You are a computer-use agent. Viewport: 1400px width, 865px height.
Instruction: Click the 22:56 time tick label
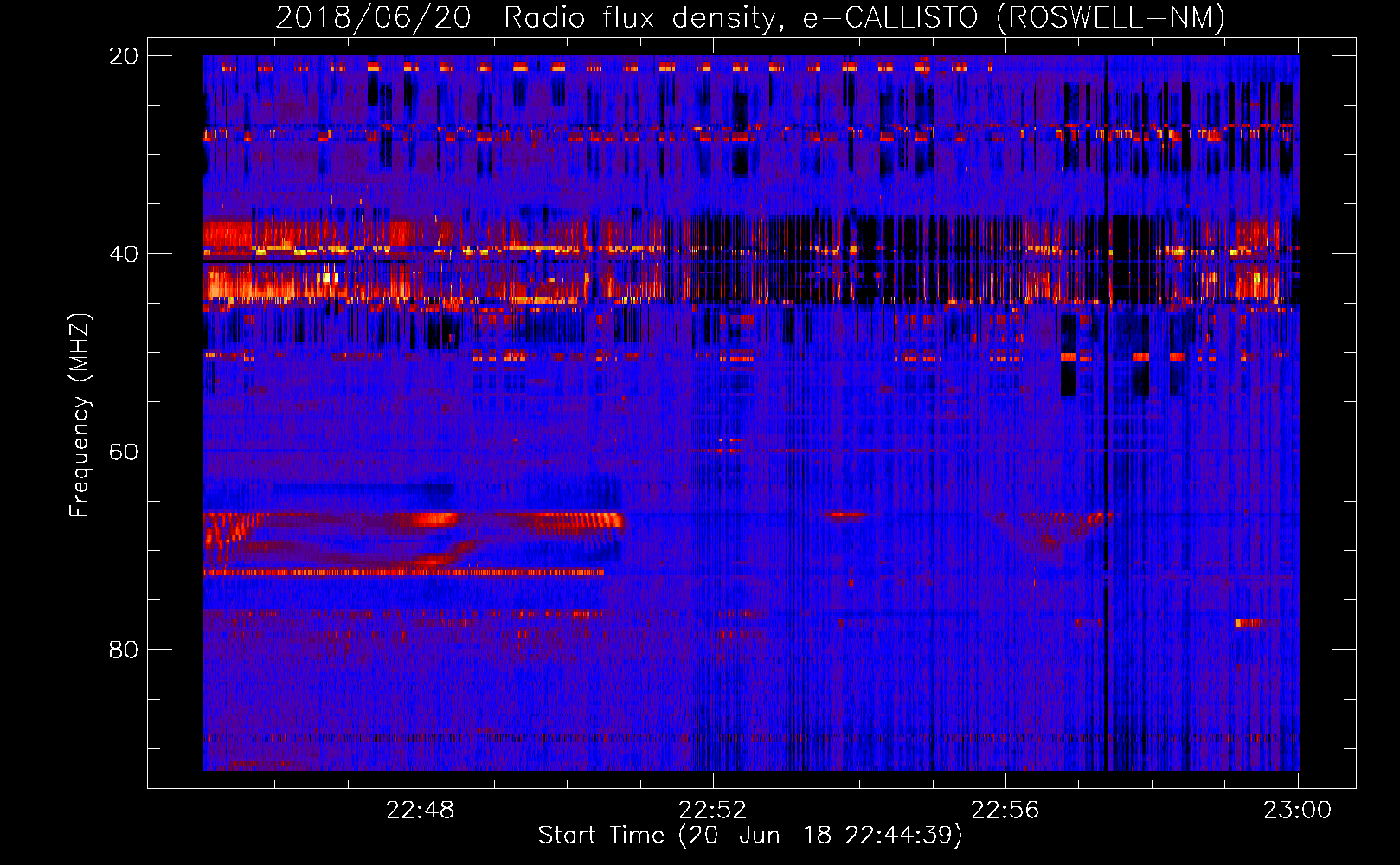(1005, 810)
